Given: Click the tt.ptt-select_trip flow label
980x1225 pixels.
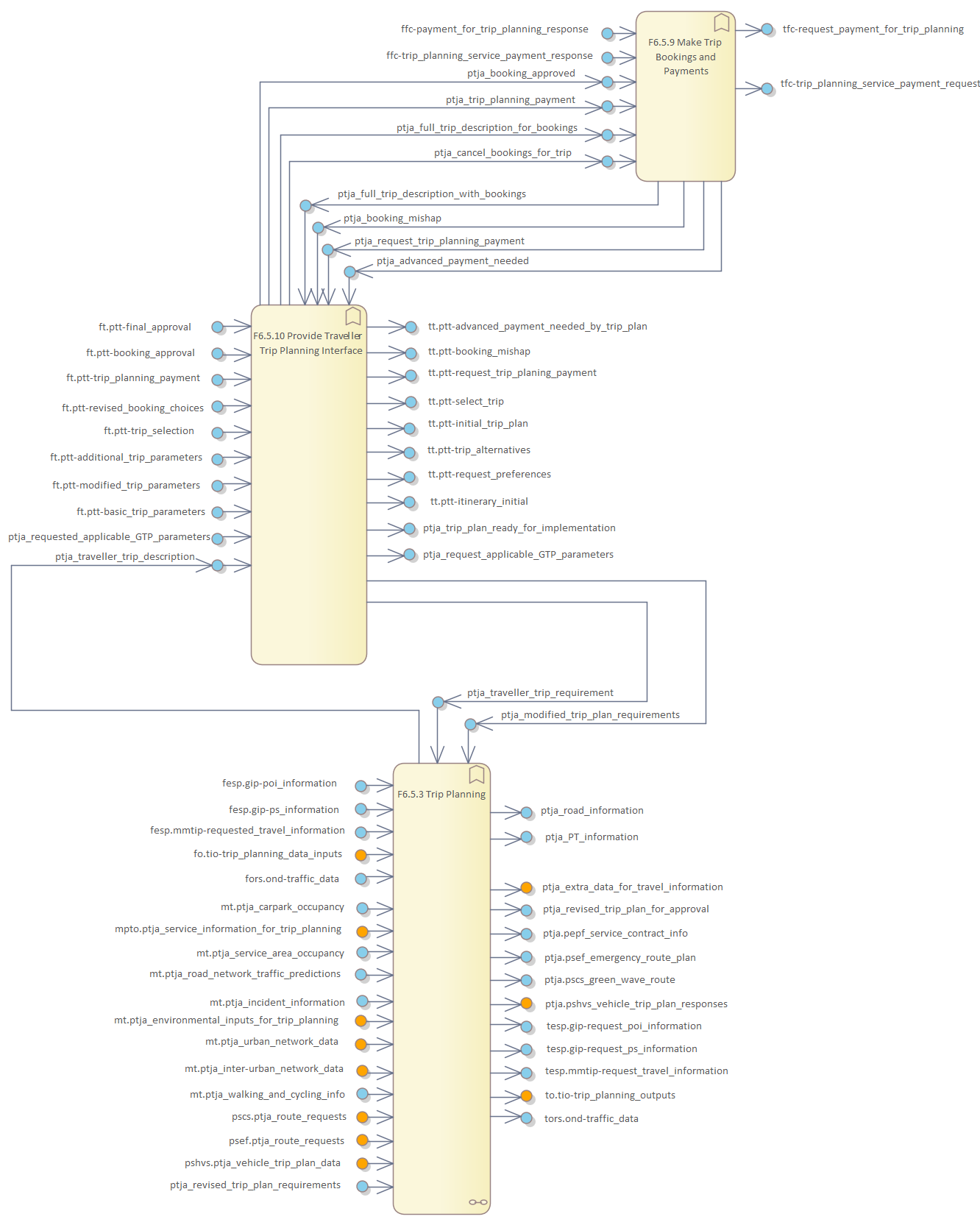Looking at the screenshot, I should pos(466,402).
